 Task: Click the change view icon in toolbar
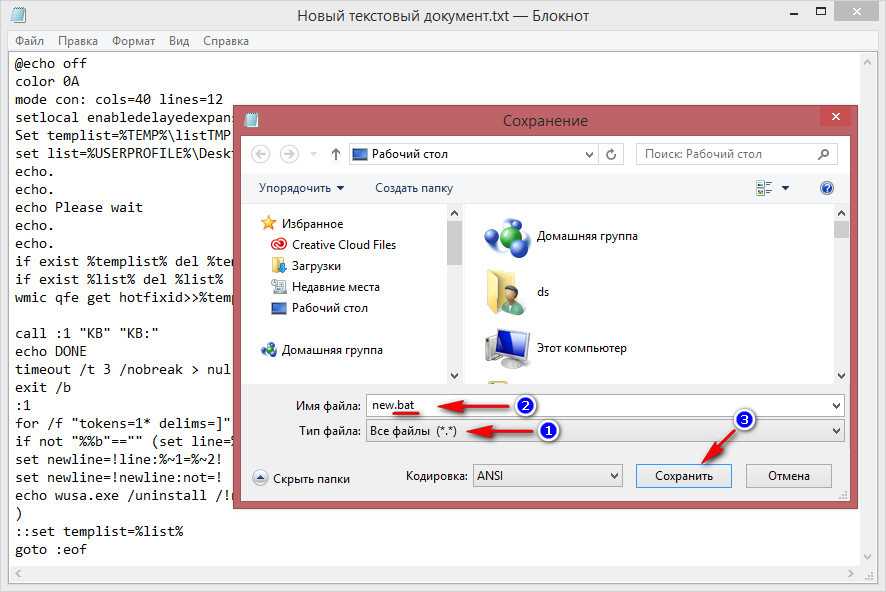pos(765,188)
